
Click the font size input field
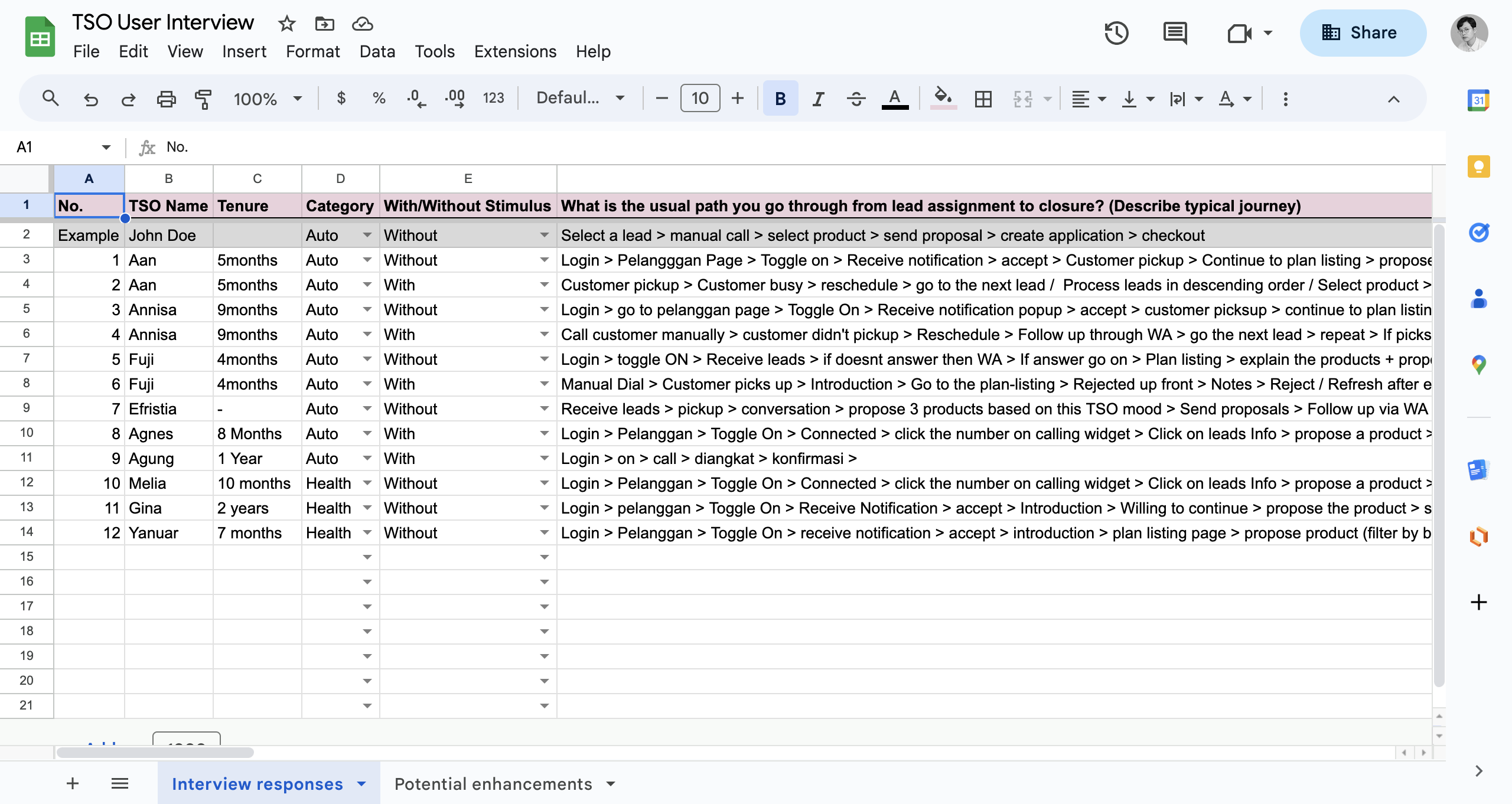(700, 98)
